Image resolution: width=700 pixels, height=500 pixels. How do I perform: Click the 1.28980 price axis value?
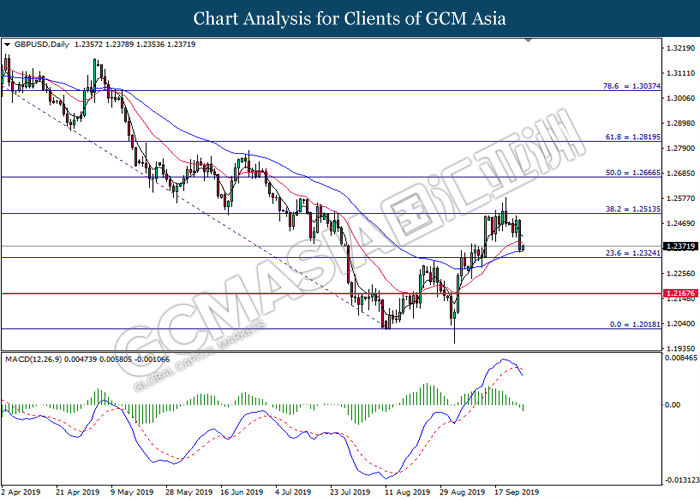pyautogui.click(x=680, y=123)
